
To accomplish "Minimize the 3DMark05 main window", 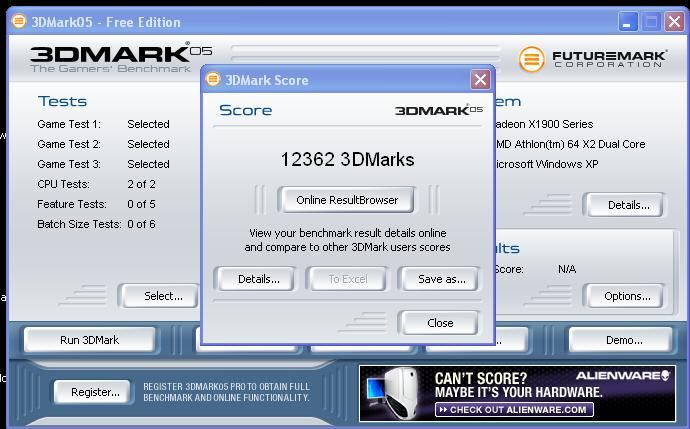I will pos(628,22).
